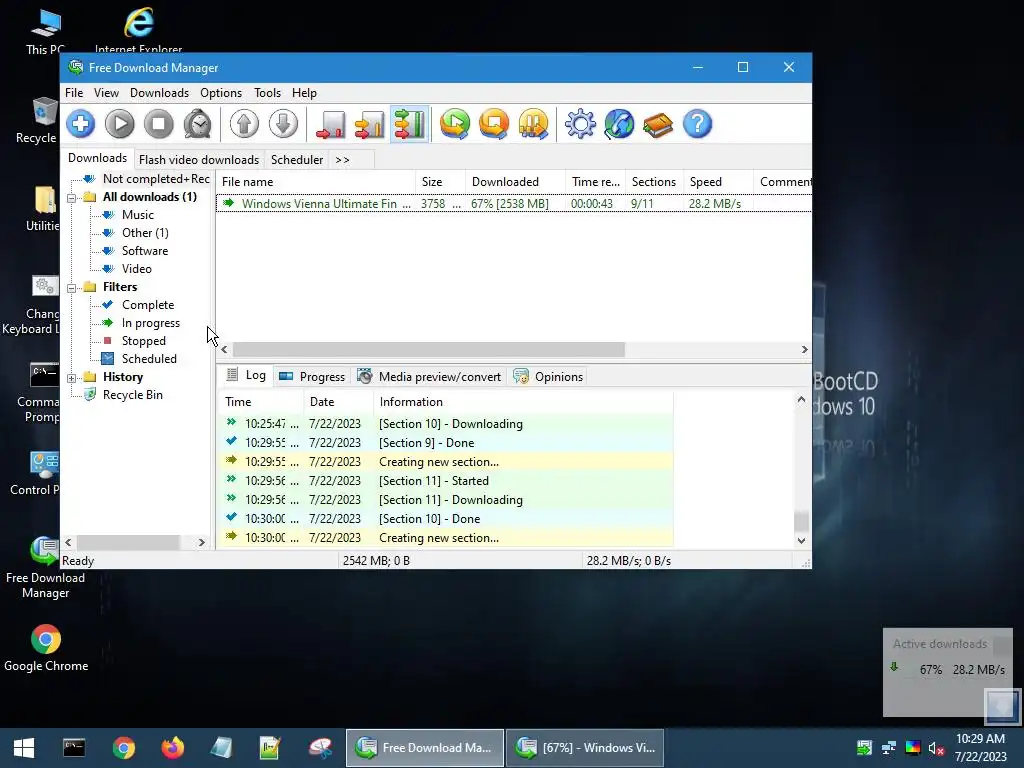Select light traffic mode icon
Screen dimensions: 1024x768
[x=330, y=124]
